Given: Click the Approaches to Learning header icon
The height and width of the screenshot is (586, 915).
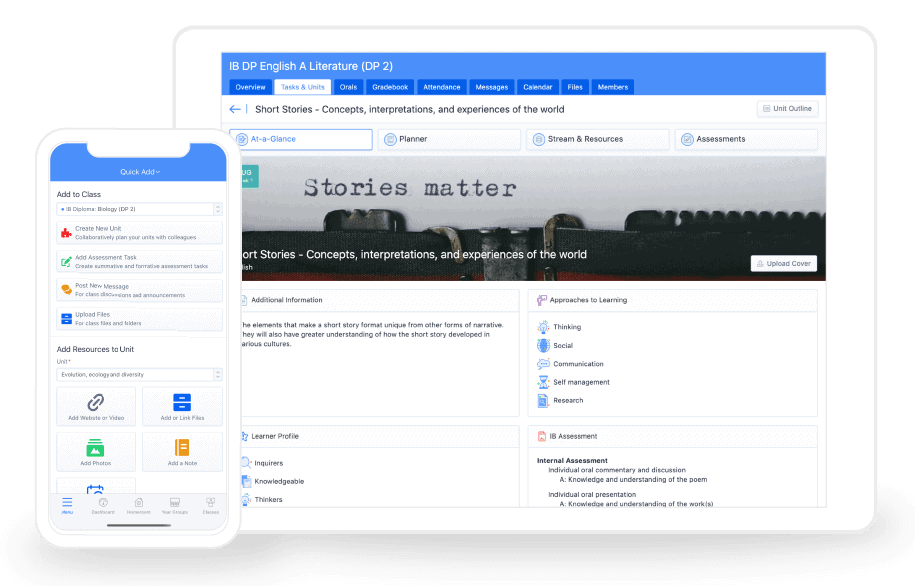Looking at the screenshot, I should click(x=542, y=300).
